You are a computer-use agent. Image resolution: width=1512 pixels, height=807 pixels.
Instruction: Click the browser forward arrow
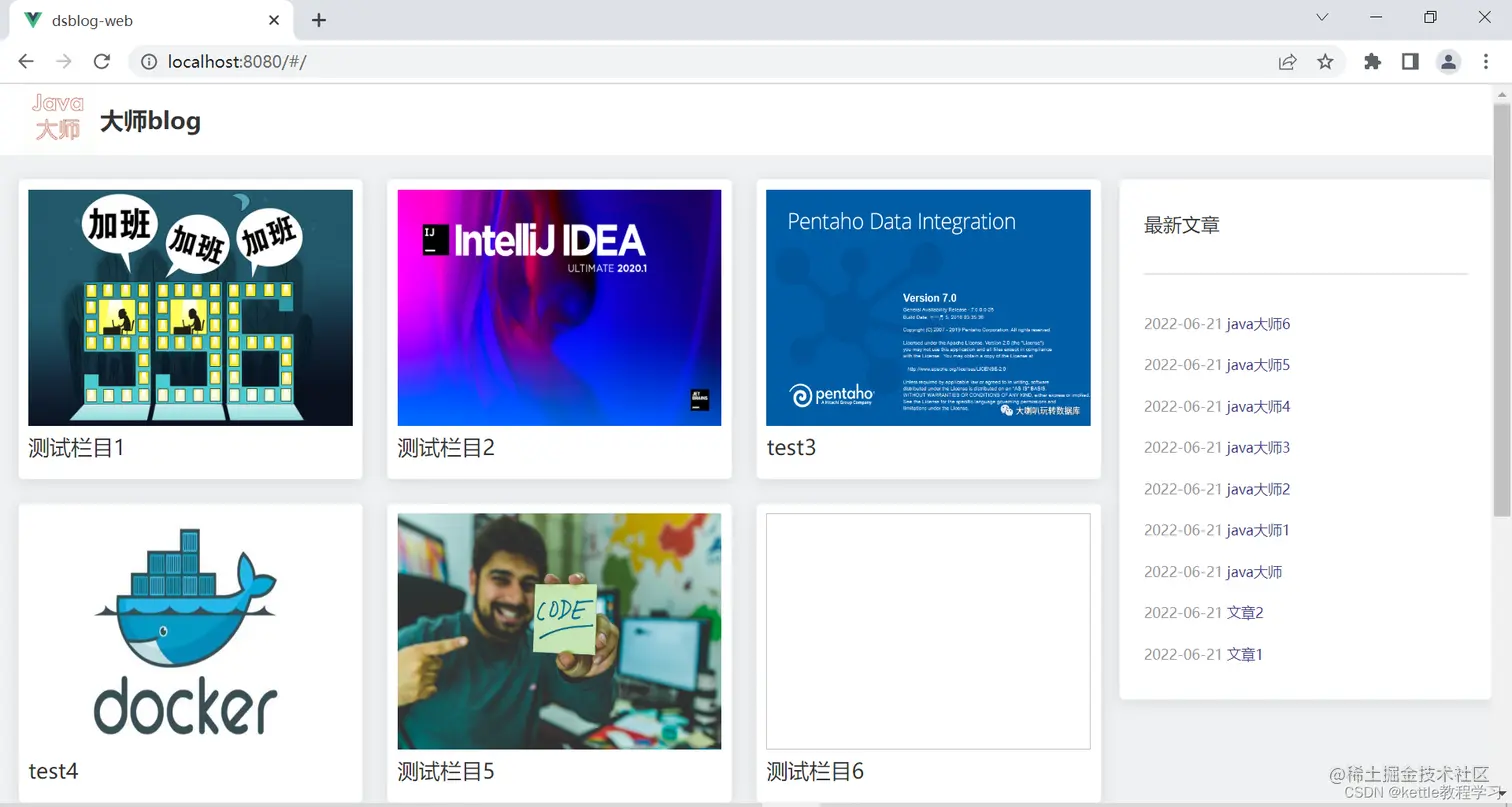click(x=64, y=62)
